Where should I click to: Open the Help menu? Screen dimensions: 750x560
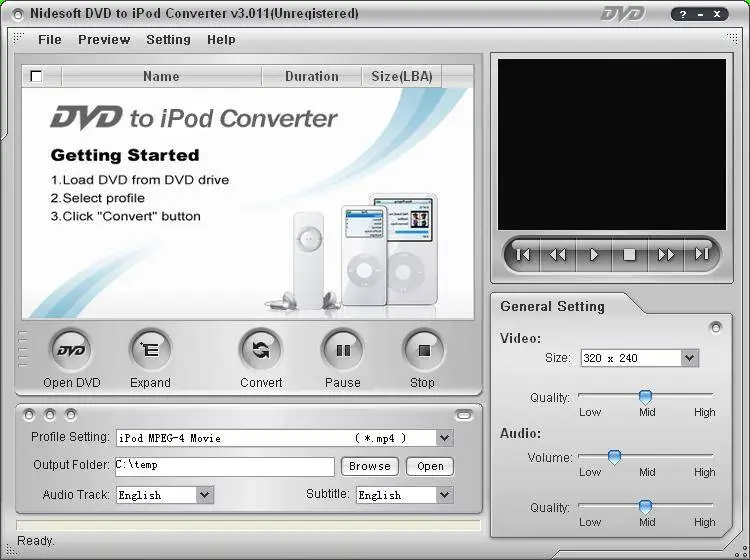click(221, 40)
